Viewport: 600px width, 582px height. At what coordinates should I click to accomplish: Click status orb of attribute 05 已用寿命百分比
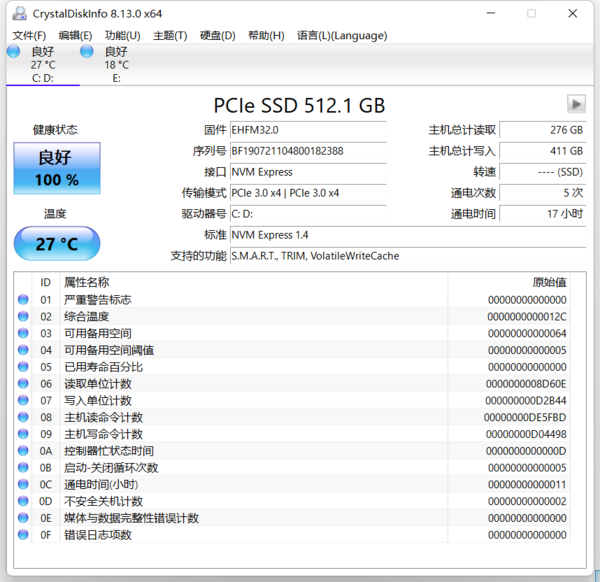click(23, 367)
